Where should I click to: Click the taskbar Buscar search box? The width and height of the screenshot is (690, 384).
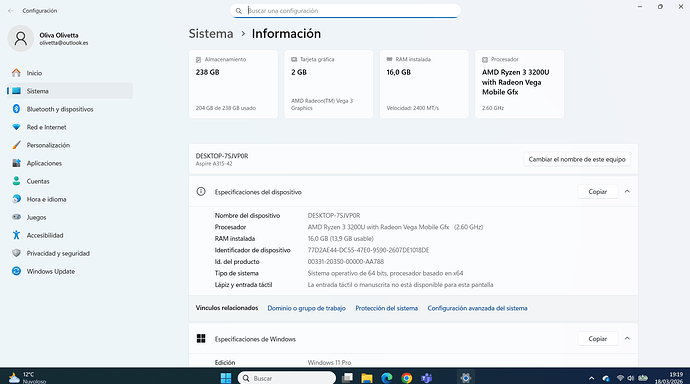287,378
